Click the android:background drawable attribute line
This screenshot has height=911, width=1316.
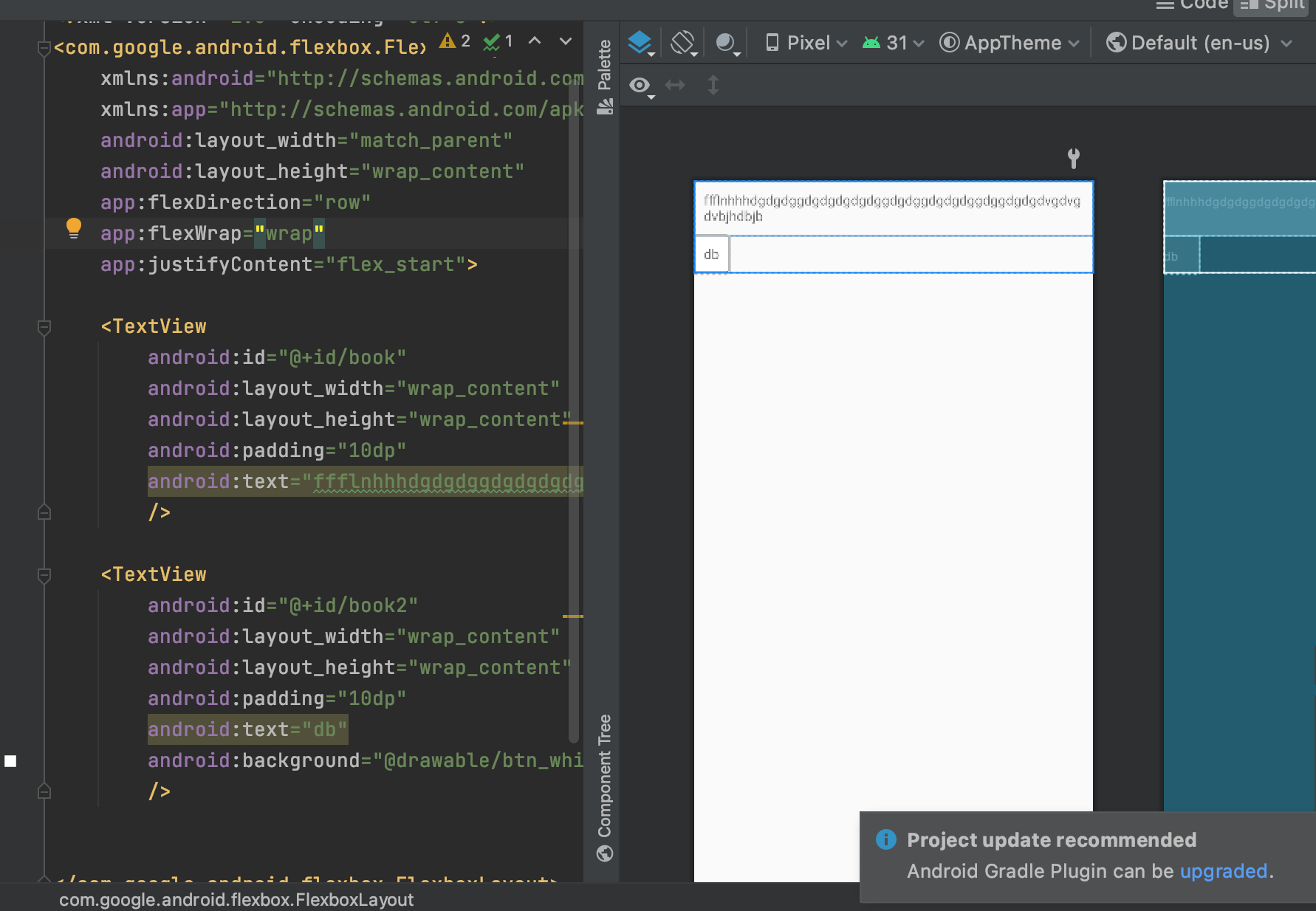pos(366,760)
